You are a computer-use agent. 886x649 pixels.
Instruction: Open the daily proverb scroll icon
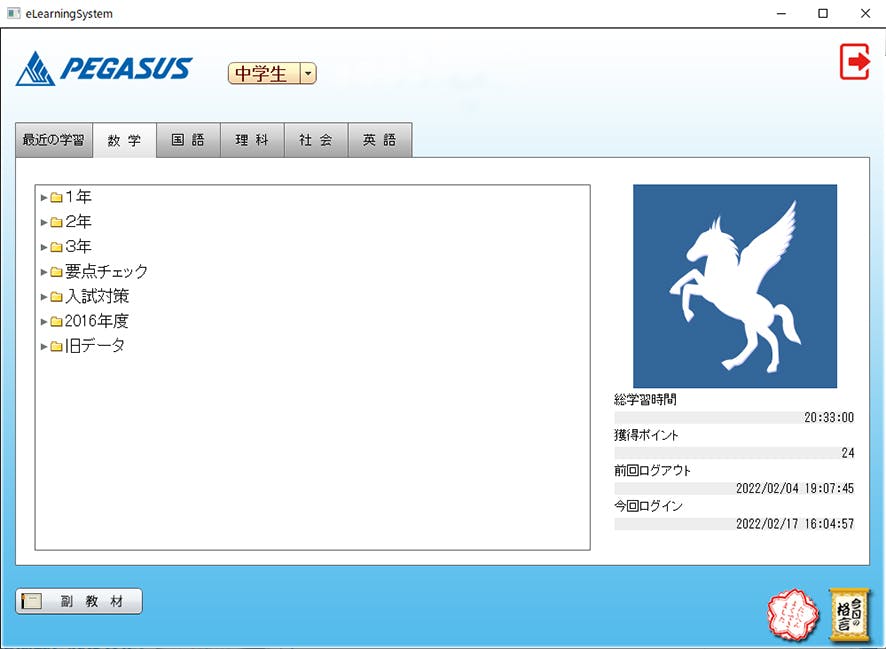click(851, 614)
